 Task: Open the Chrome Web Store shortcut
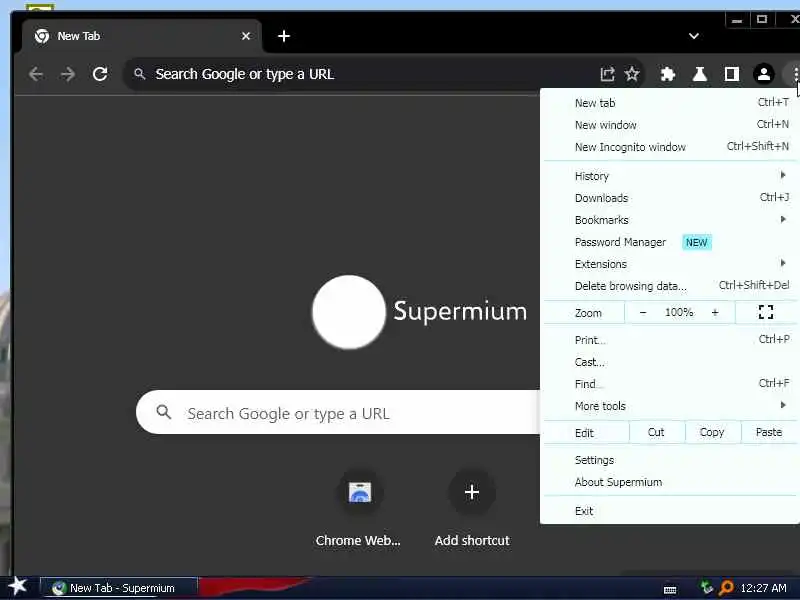coord(358,510)
